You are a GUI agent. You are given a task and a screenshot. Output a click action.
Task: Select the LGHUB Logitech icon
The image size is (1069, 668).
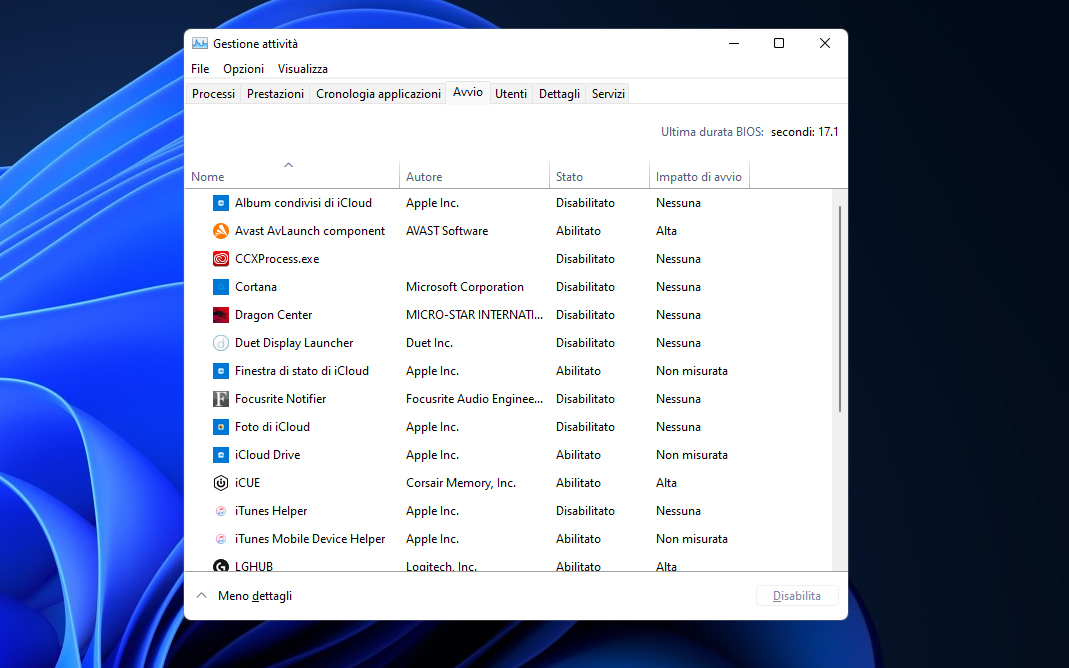[x=221, y=566]
